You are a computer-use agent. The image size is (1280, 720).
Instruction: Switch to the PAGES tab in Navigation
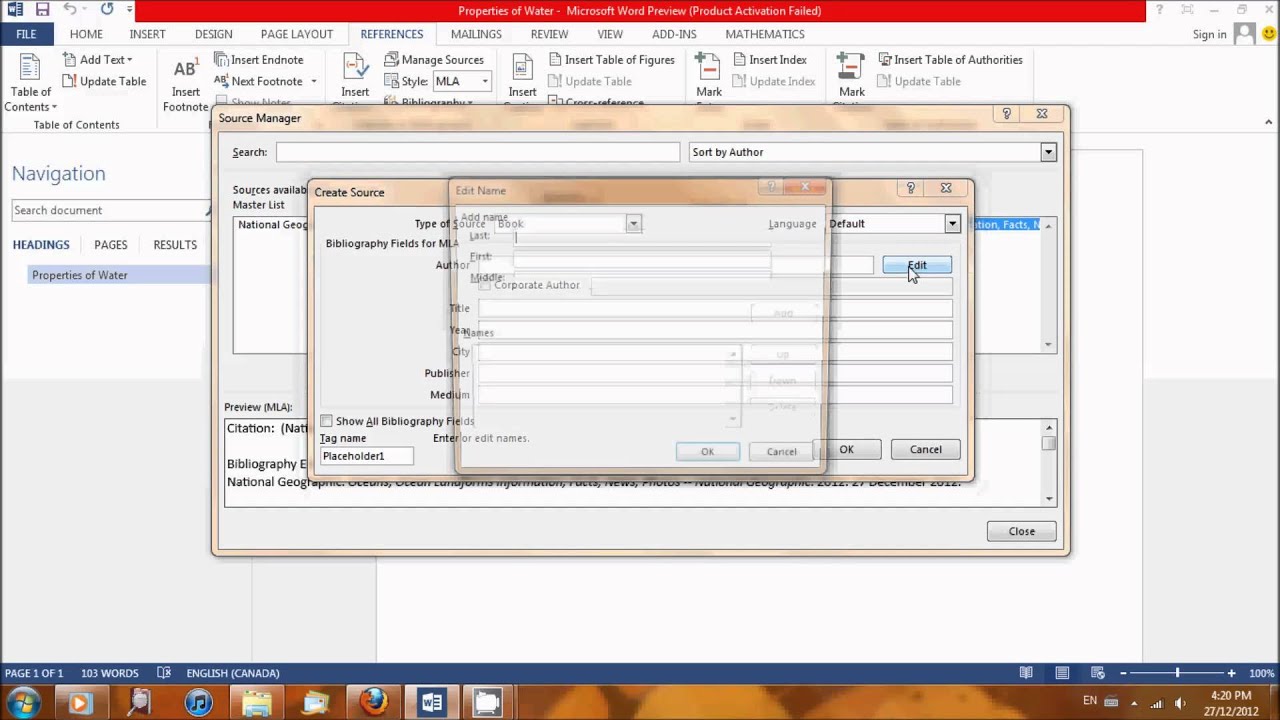coord(110,244)
